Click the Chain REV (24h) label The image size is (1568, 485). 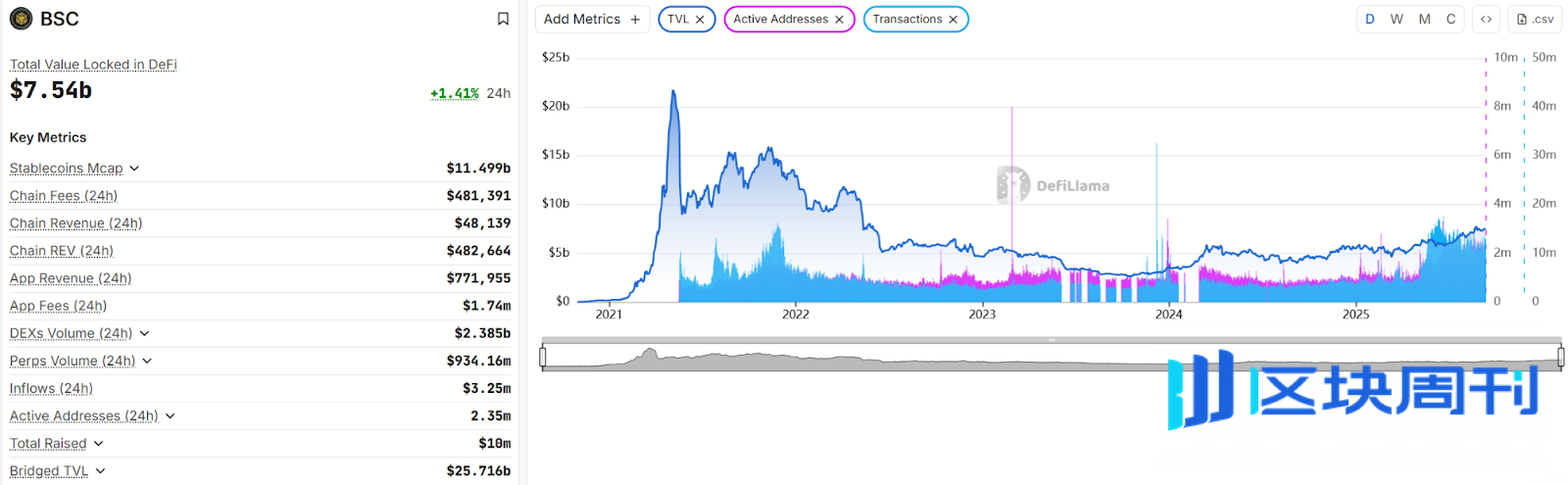(x=62, y=251)
